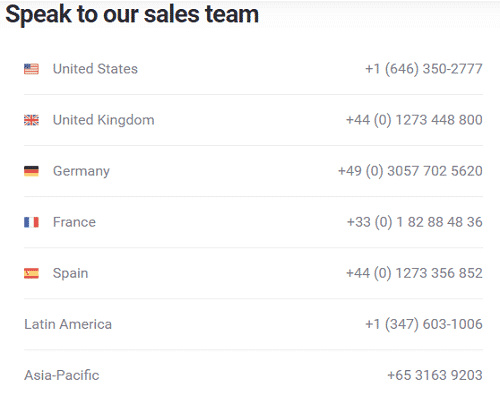500x396 pixels.
Task: Select the Spain flag icon
Action: tap(31, 273)
